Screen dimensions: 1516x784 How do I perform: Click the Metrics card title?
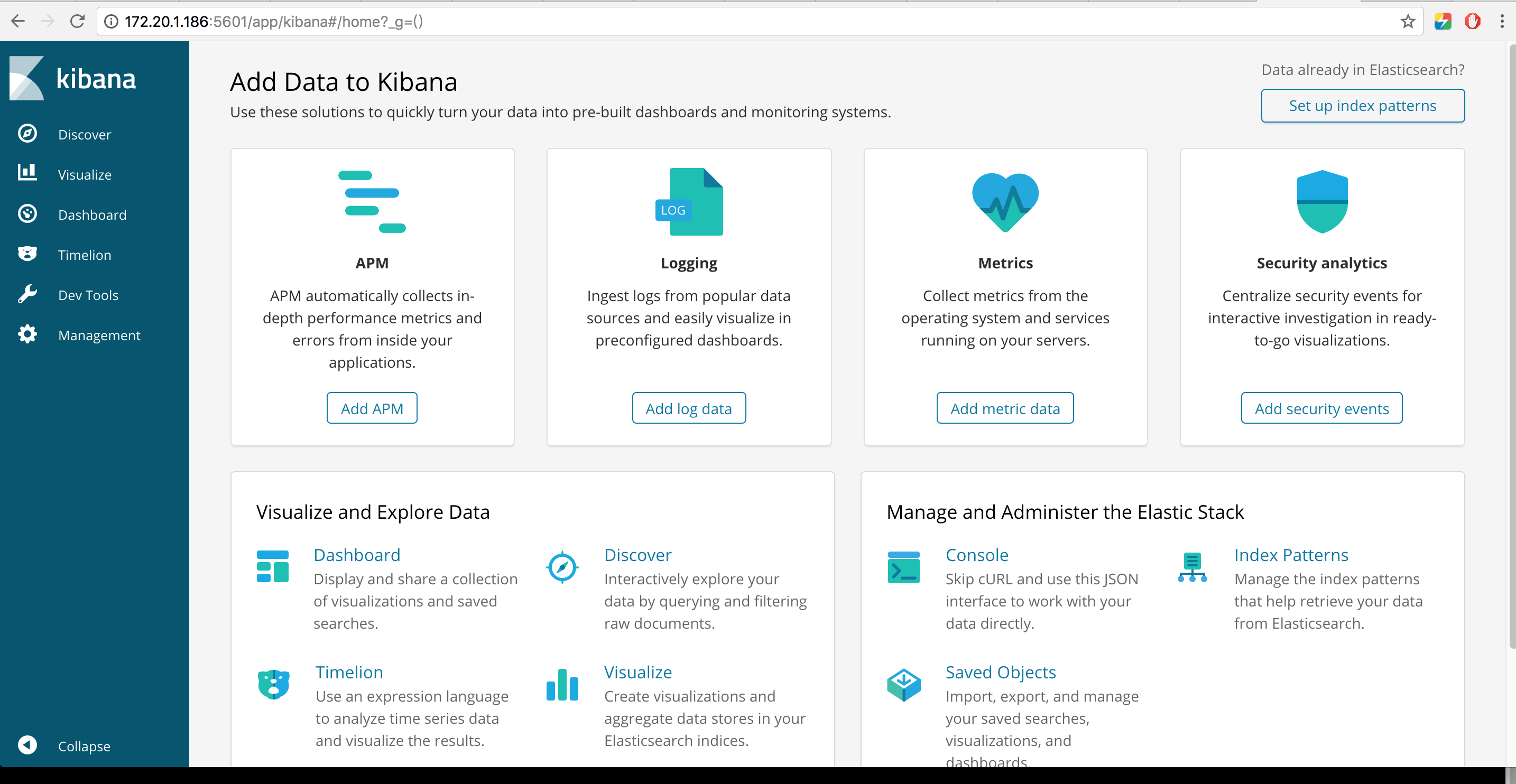1005,263
